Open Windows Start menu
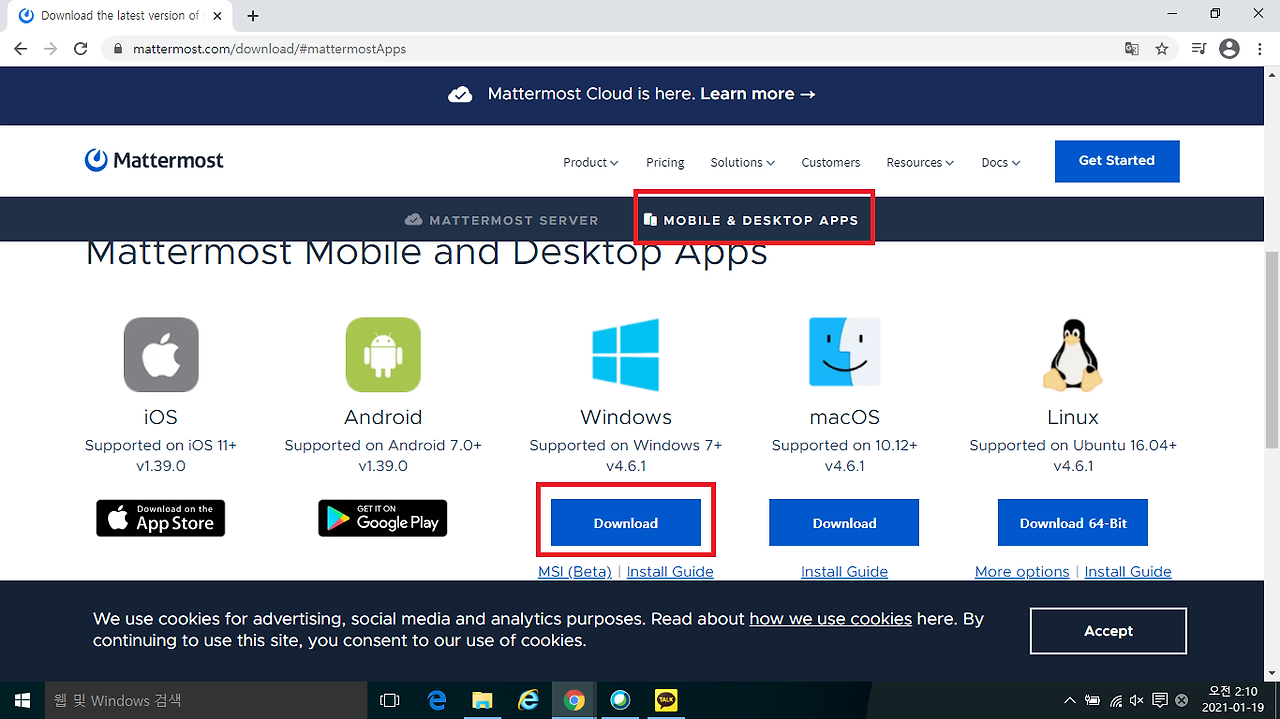This screenshot has height=719, width=1280. (21, 701)
